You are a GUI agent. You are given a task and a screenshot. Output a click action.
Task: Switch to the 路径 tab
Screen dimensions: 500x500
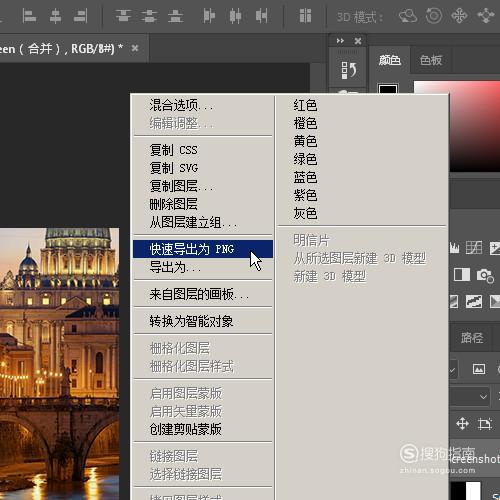472,338
